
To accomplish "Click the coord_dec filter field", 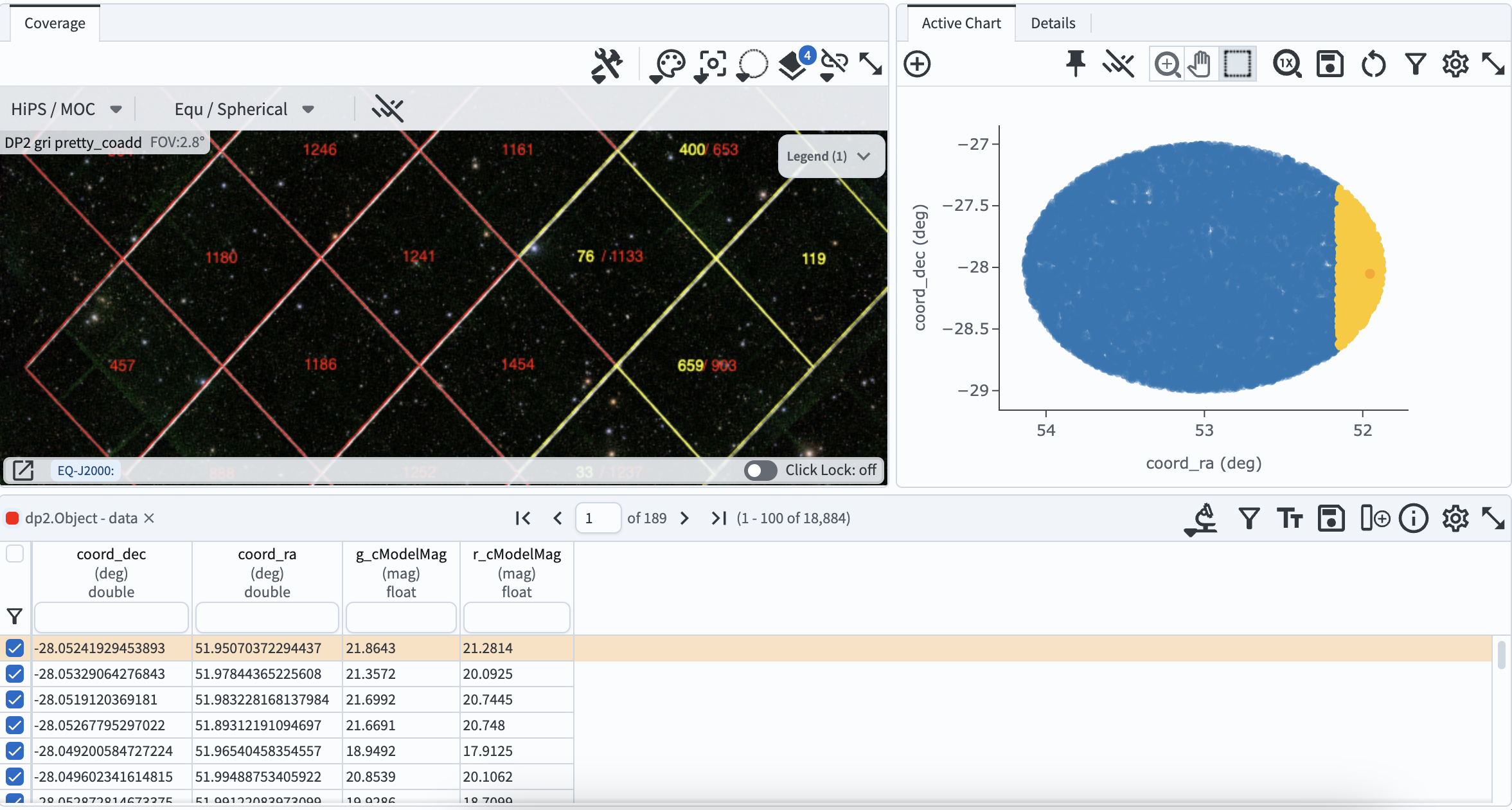I will [x=111, y=617].
